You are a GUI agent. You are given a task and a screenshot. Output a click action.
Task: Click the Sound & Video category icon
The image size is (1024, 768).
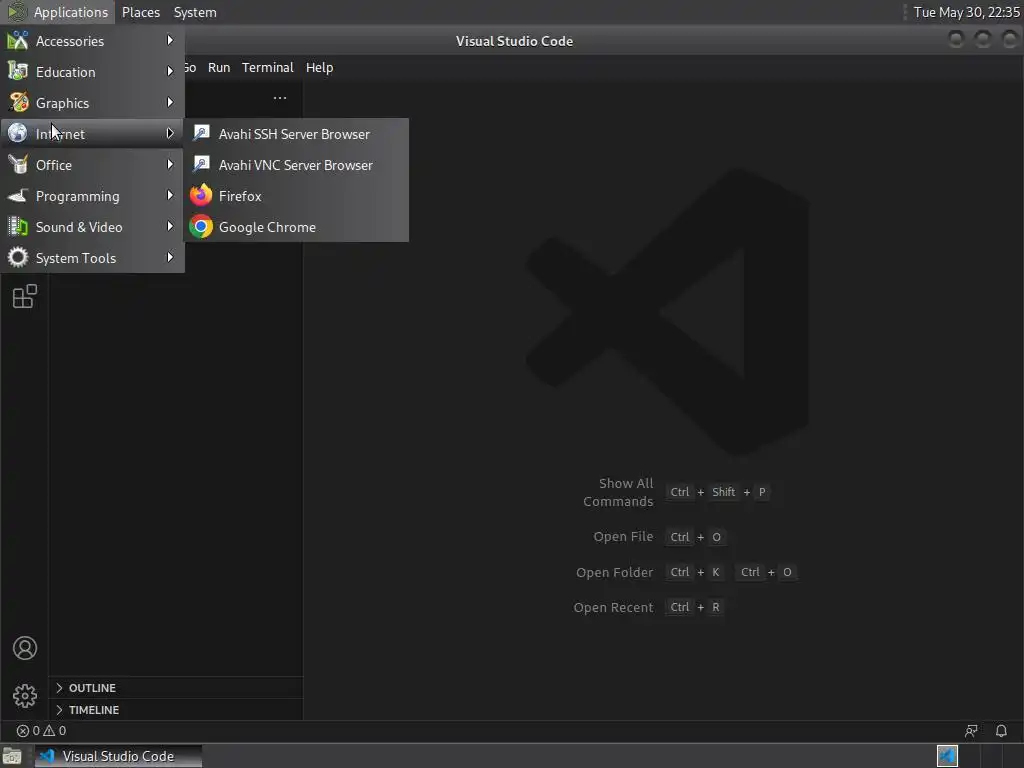click(x=18, y=227)
